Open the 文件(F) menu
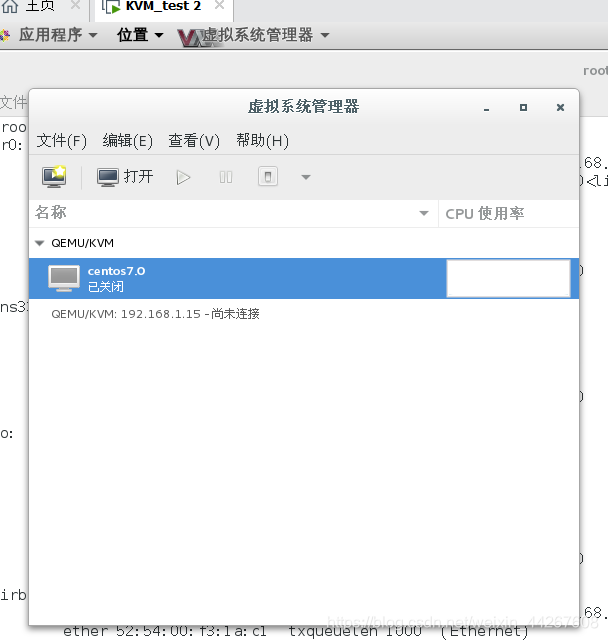Screen dimensions: 608x641 click(62, 141)
